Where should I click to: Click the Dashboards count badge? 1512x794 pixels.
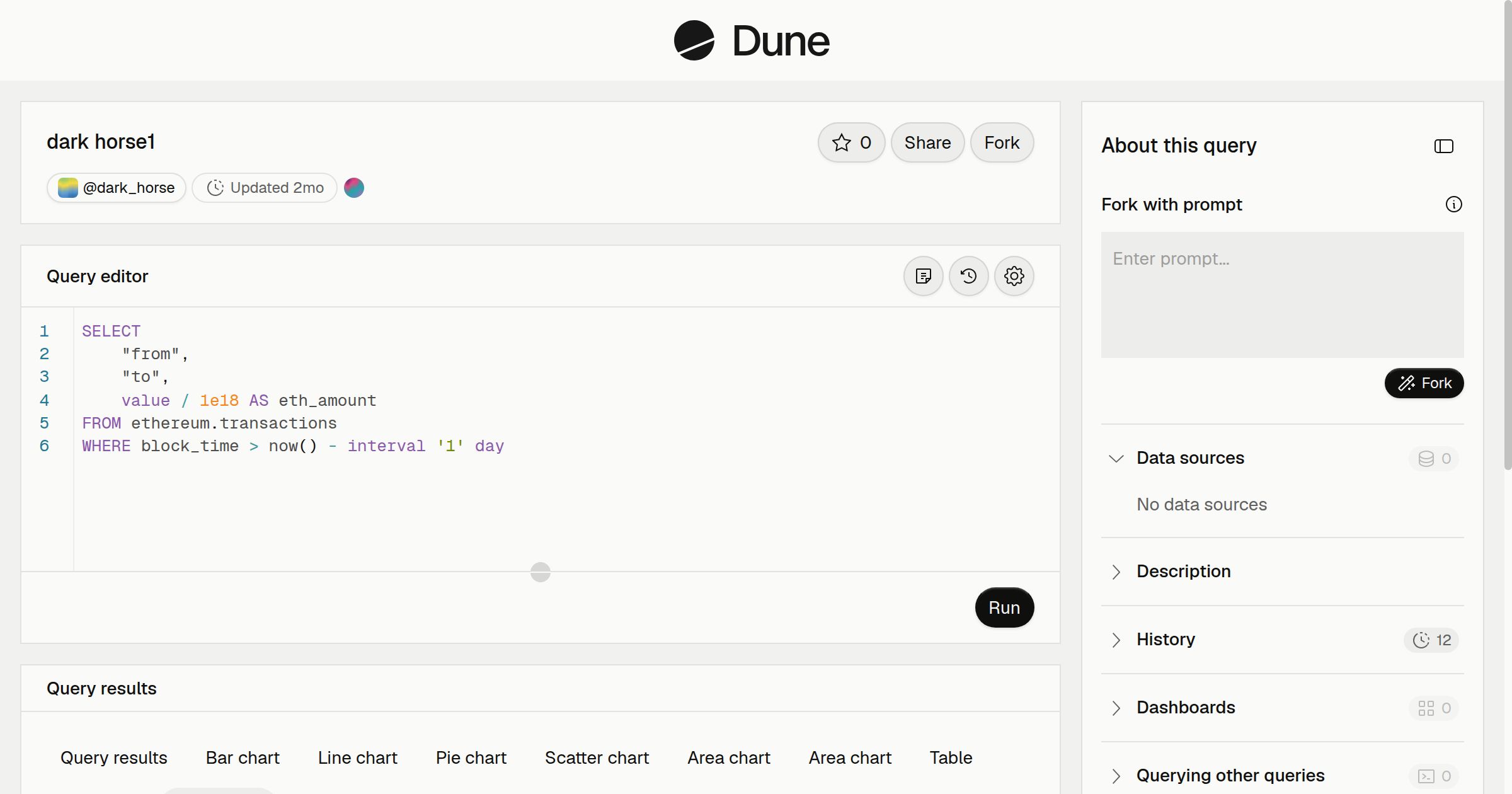pyautogui.click(x=1434, y=708)
